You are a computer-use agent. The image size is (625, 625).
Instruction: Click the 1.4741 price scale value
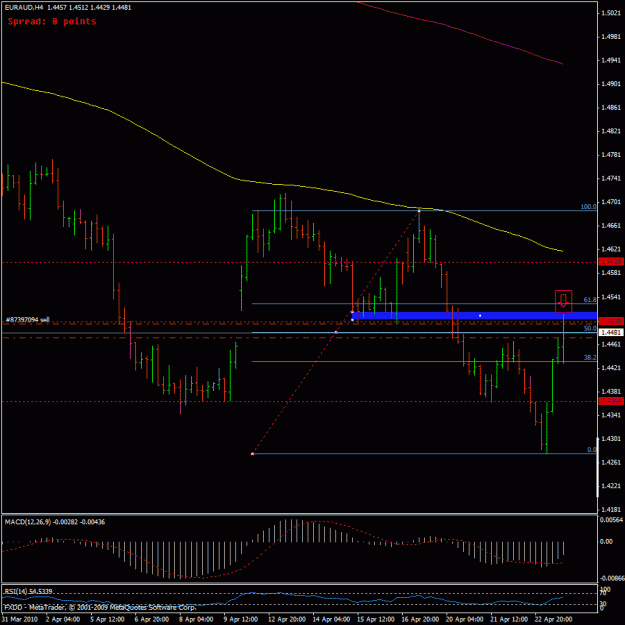pyautogui.click(x=610, y=178)
